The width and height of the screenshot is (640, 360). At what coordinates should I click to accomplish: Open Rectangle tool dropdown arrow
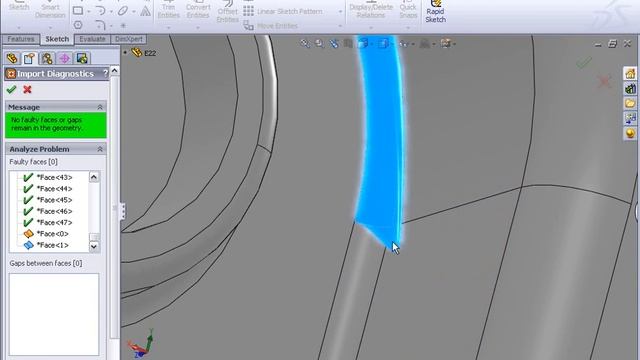pos(89,11)
